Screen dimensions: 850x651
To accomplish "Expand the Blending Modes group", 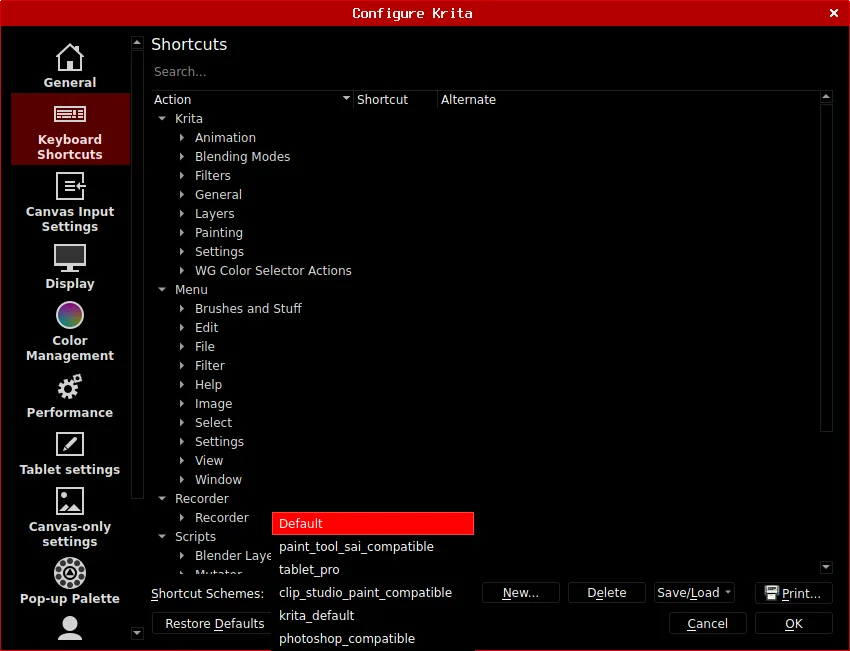I will (182, 157).
